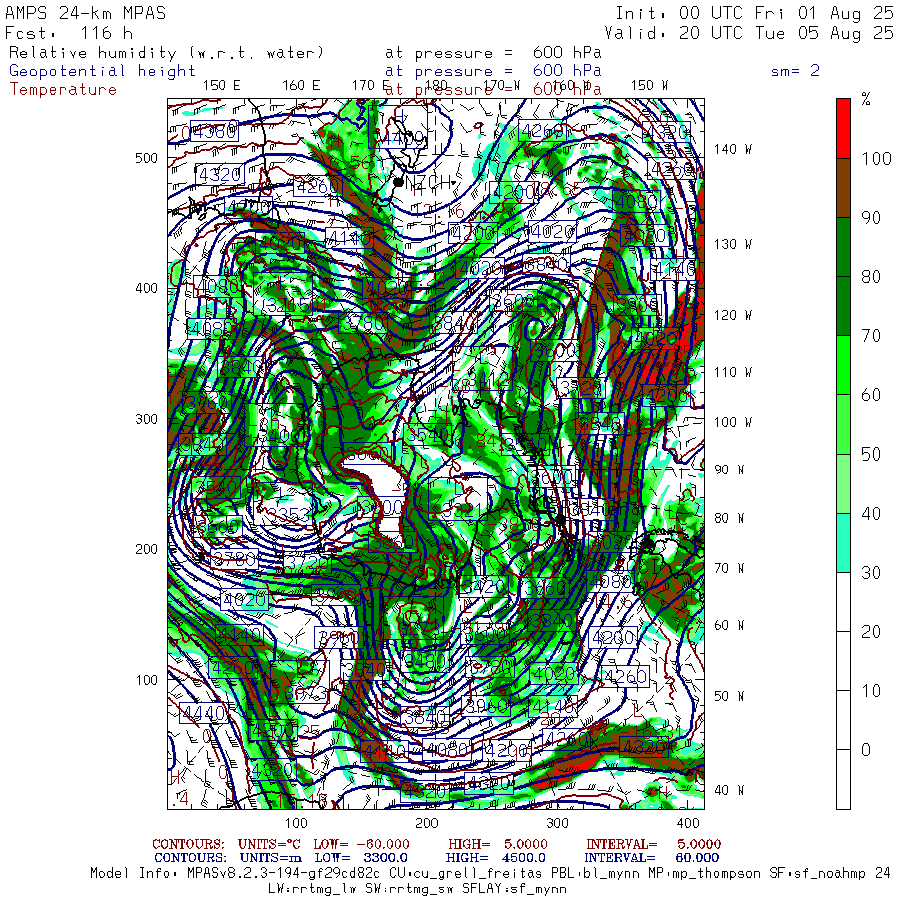Click the "AMPS 24-km MPAS" title
The width and height of the screenshot is (900, 900).
click(86, 13)
